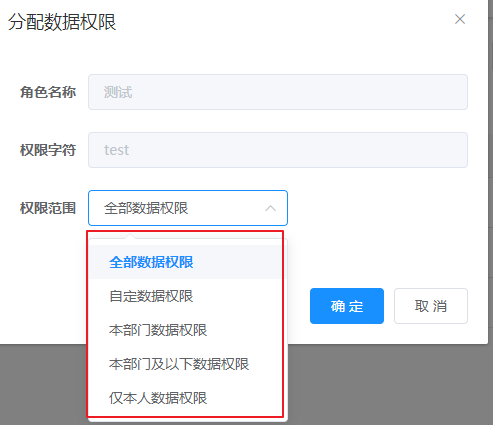Open the 权限范围 dropdown box
Image resolution: width=493 pixels, height=425 pixels.
coord(188,208)
